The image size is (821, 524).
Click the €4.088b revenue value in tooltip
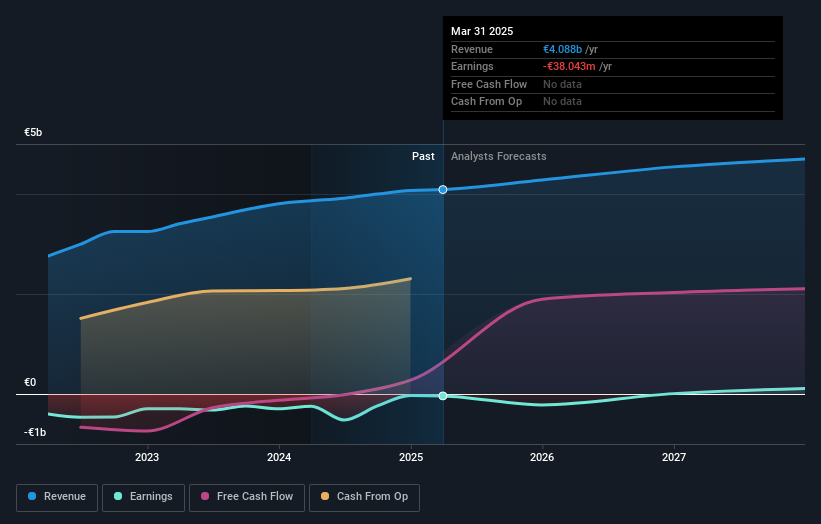(562, 49)
